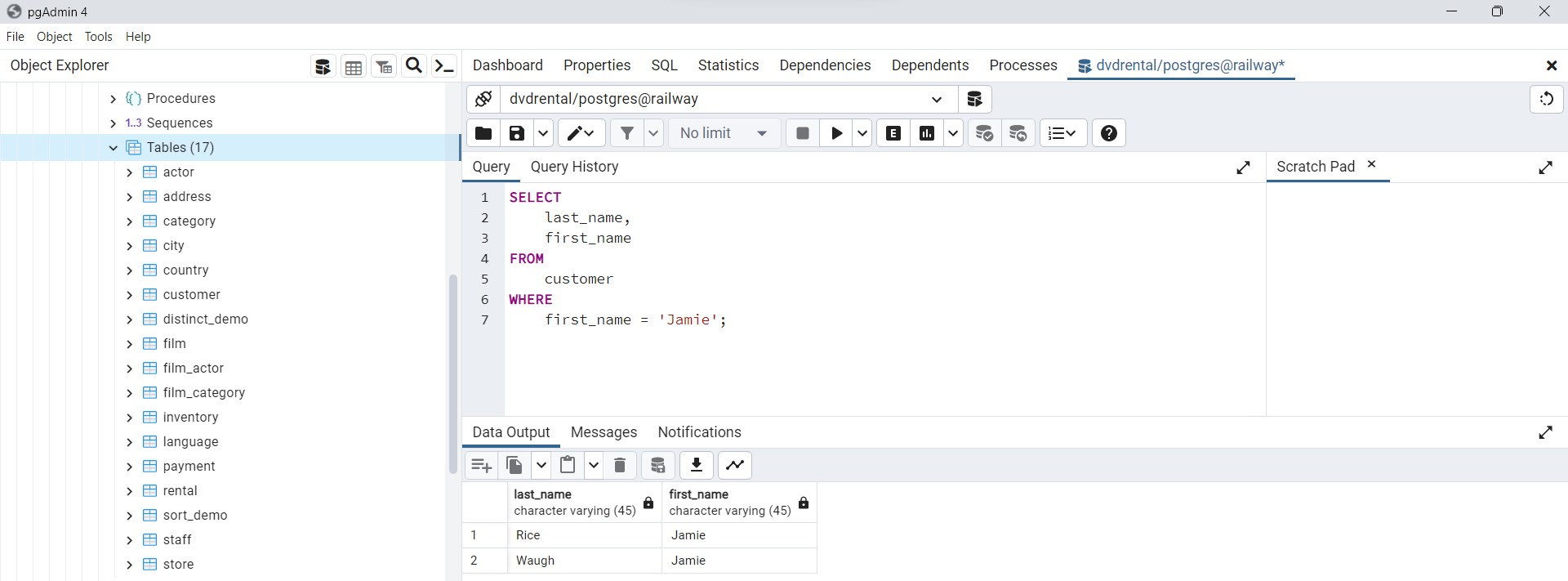Delete selected rows with trash icon
This screenshot has width=1568, height=581.
[x=620, y=465]
